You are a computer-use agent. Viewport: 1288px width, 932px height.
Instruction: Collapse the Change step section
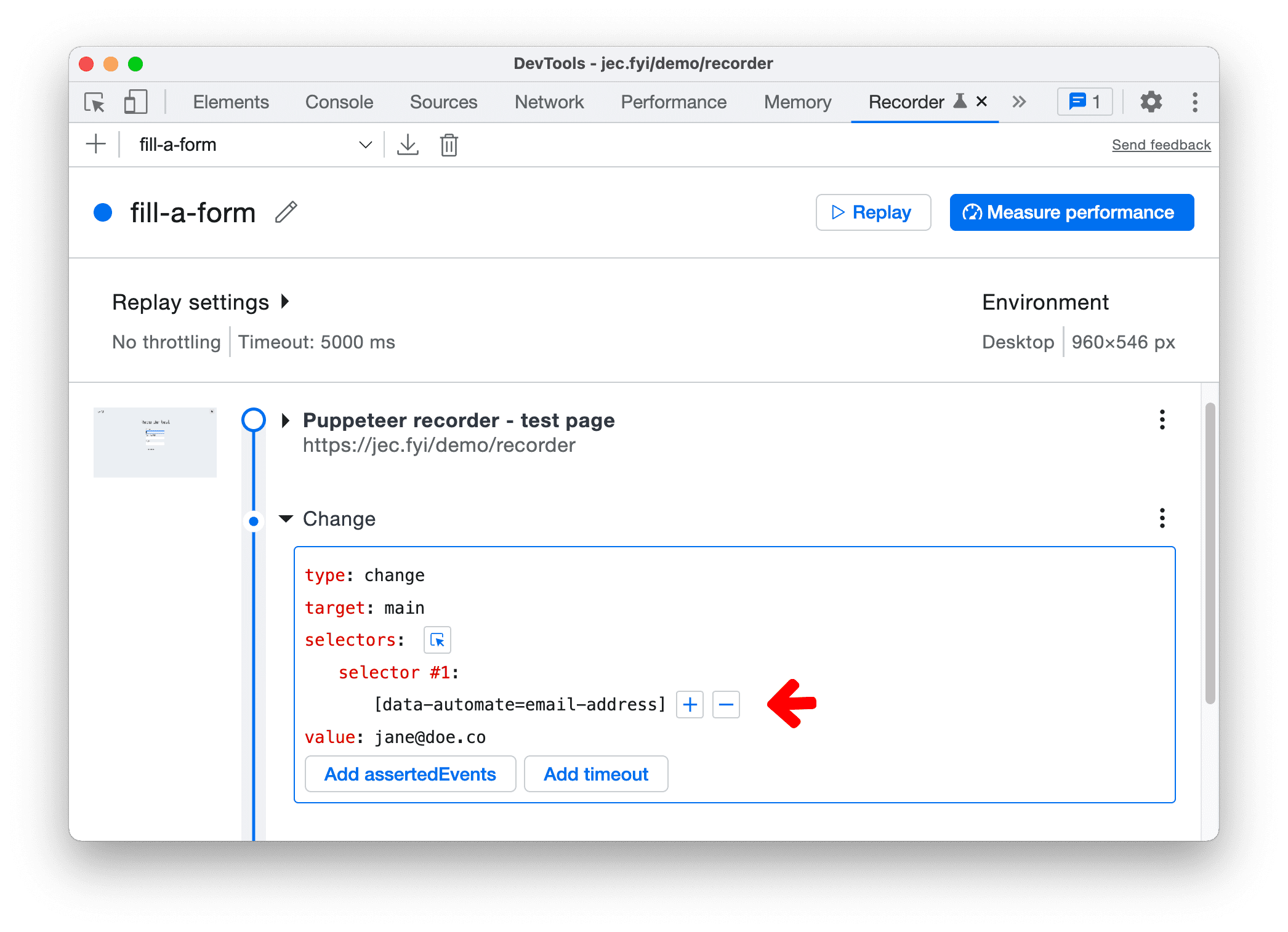pos(283,518)
